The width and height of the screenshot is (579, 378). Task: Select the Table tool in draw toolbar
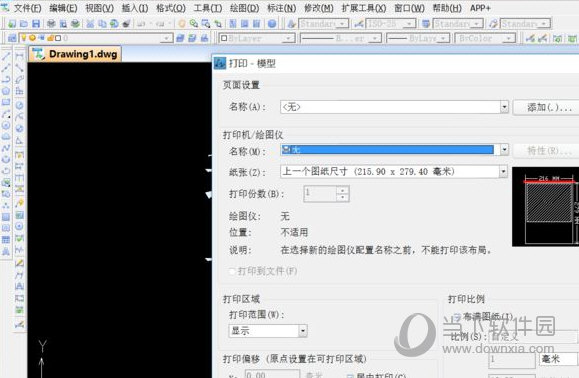6,240
